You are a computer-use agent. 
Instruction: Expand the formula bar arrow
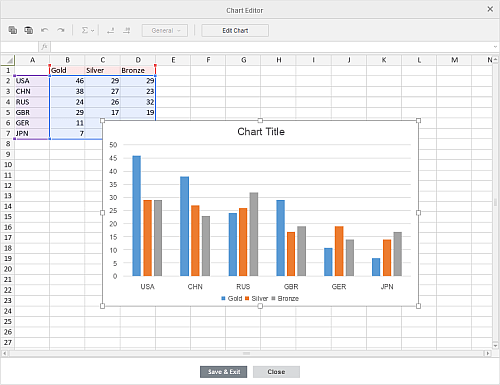click(x=495, y=47)
